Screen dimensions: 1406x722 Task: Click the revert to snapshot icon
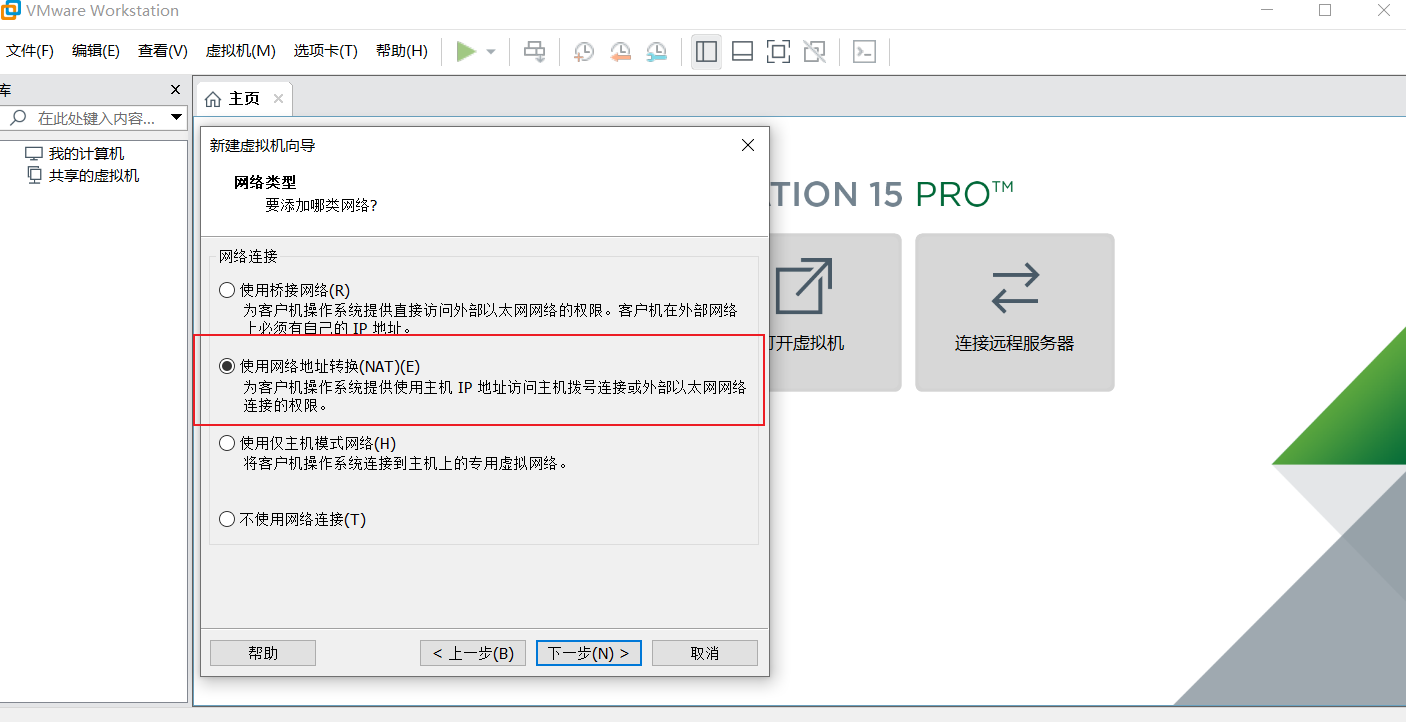click(x=620, y=52)
